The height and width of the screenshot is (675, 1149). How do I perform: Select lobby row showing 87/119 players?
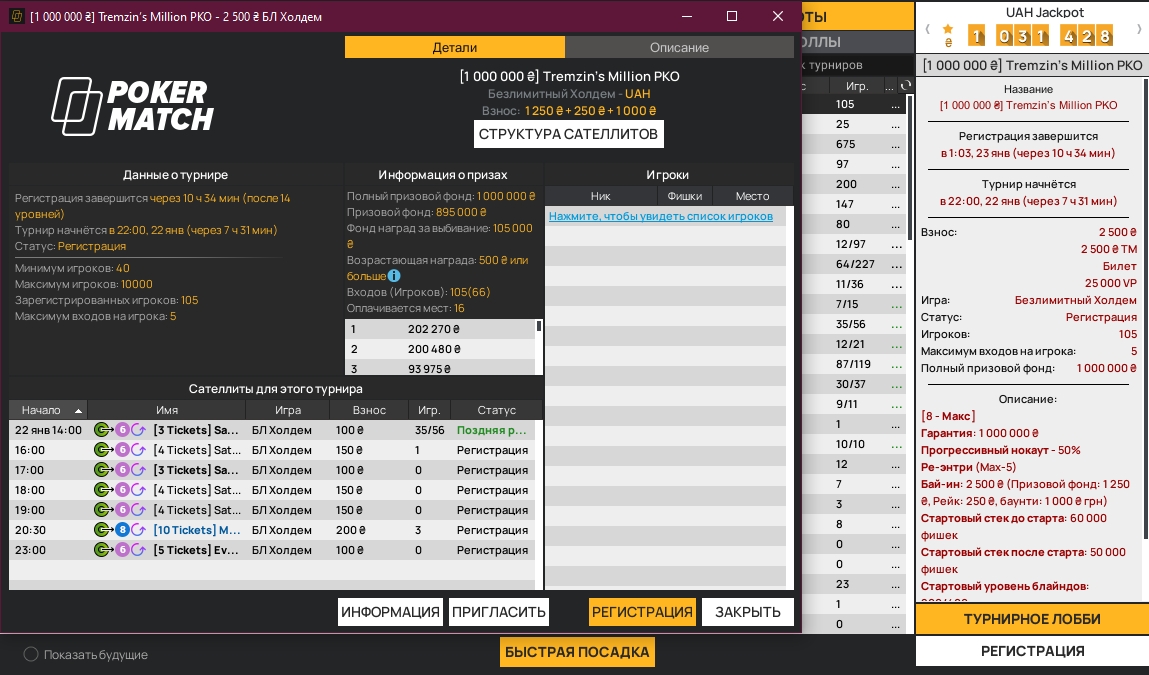[854, 364]
